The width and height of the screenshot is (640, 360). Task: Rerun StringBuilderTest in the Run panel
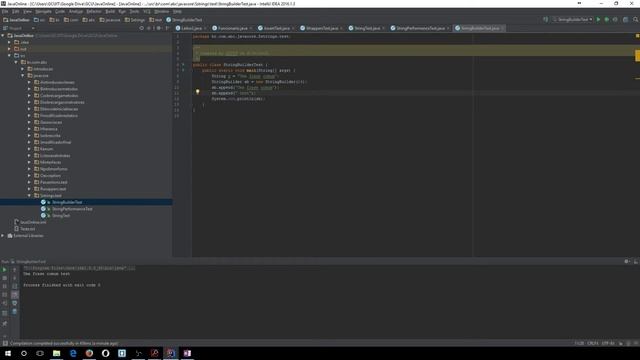[x=4, y=270]
